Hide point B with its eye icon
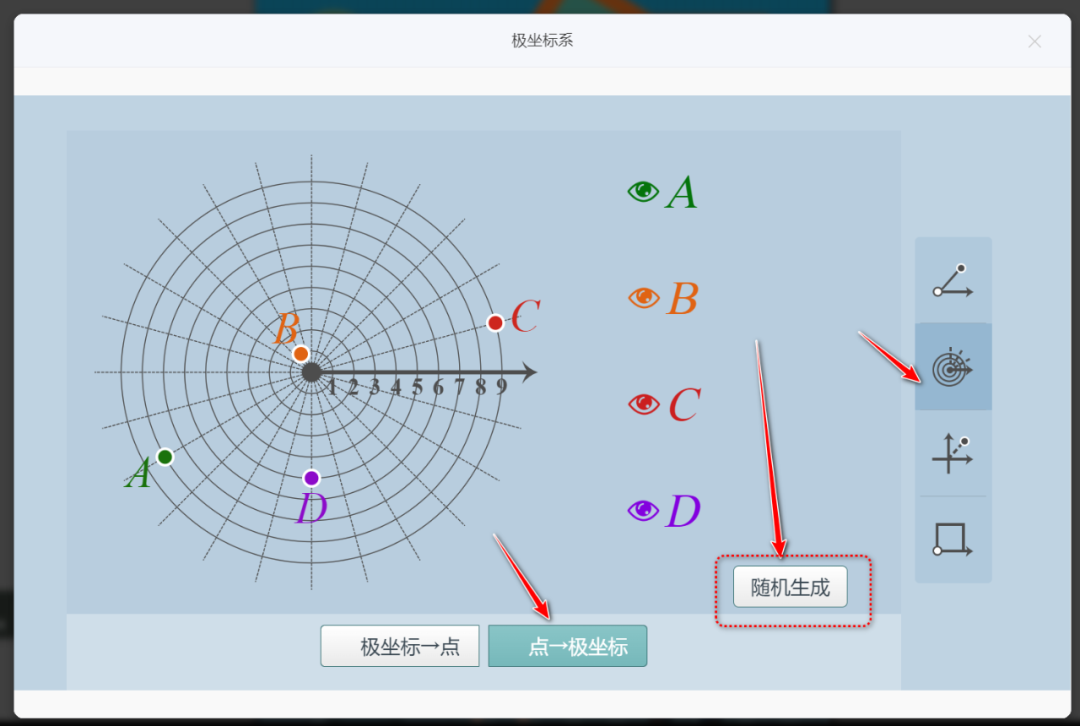The width and height of the screenshot is (1080, 726). pyautogui.click(x=644, y=297)
